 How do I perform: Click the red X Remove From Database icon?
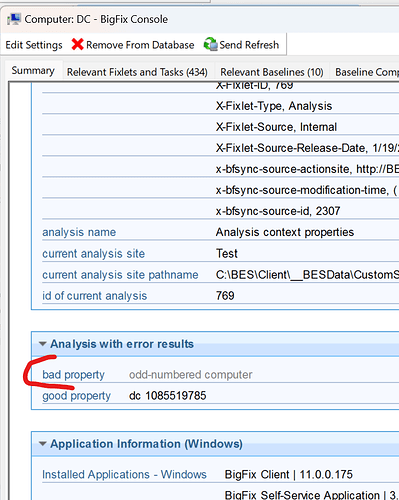coord(77,44)
